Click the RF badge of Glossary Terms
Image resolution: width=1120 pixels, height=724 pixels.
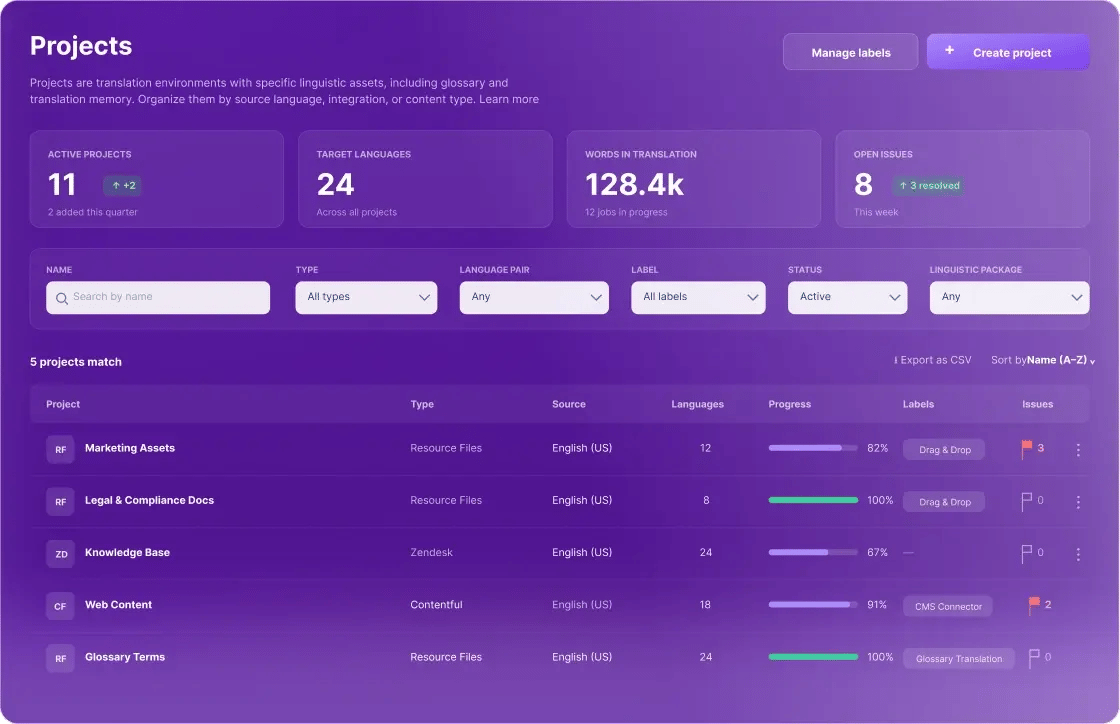61,658
